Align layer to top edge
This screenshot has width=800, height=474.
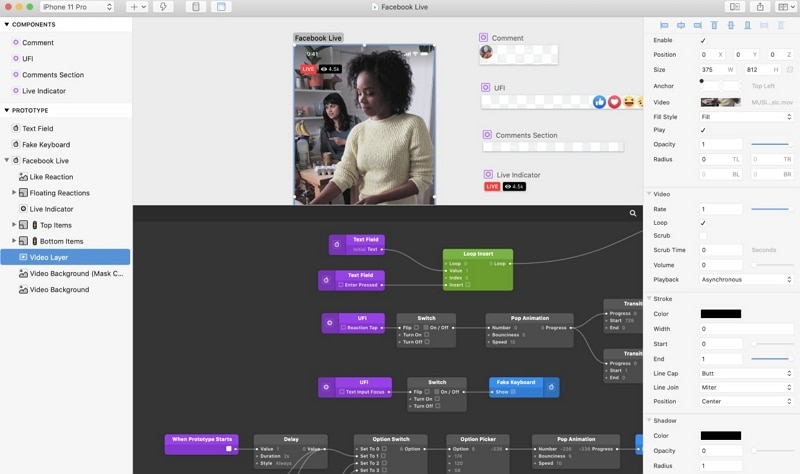714,25
